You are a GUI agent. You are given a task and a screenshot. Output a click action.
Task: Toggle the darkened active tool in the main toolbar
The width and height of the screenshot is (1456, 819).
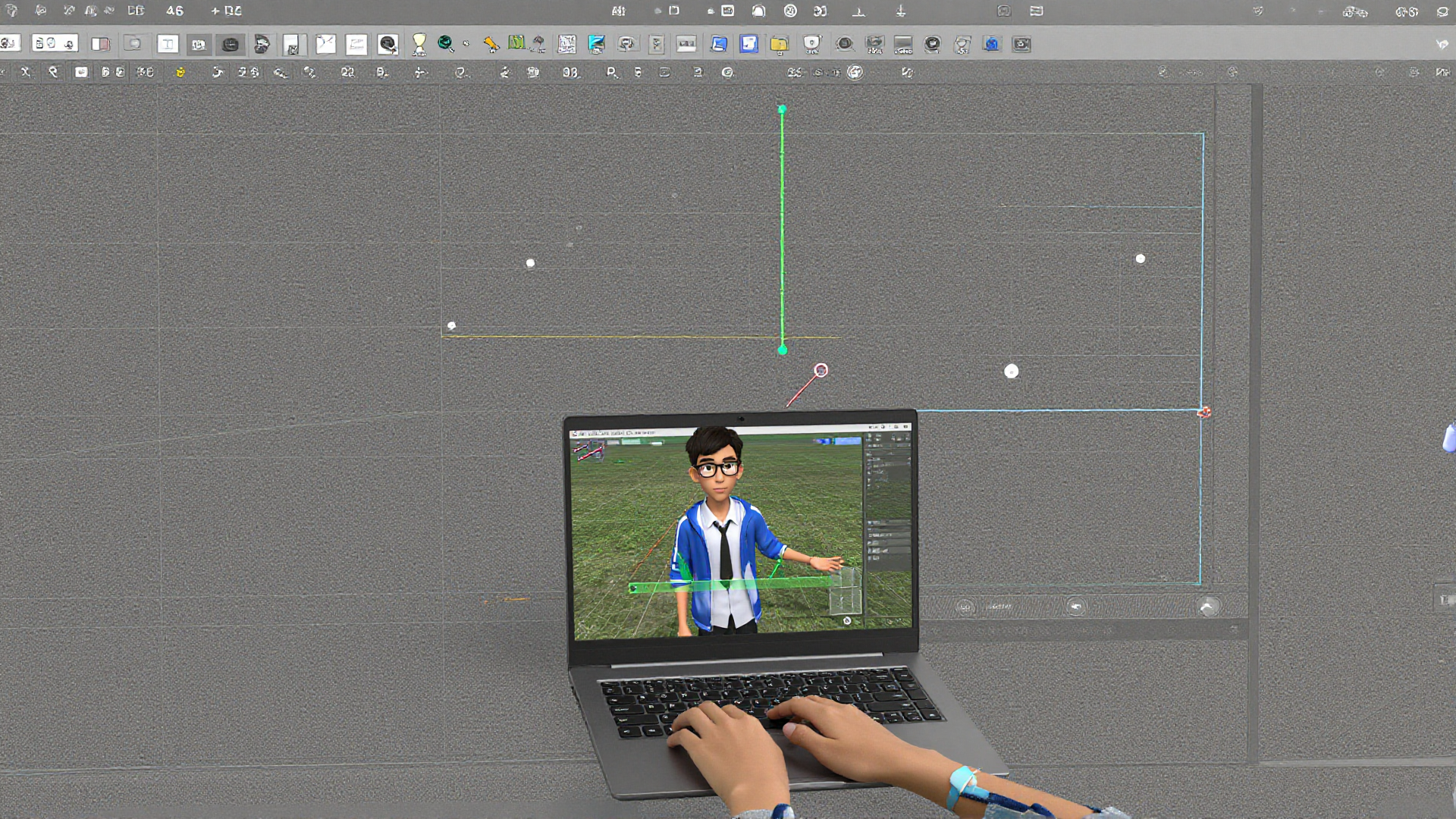click(231, 45)
